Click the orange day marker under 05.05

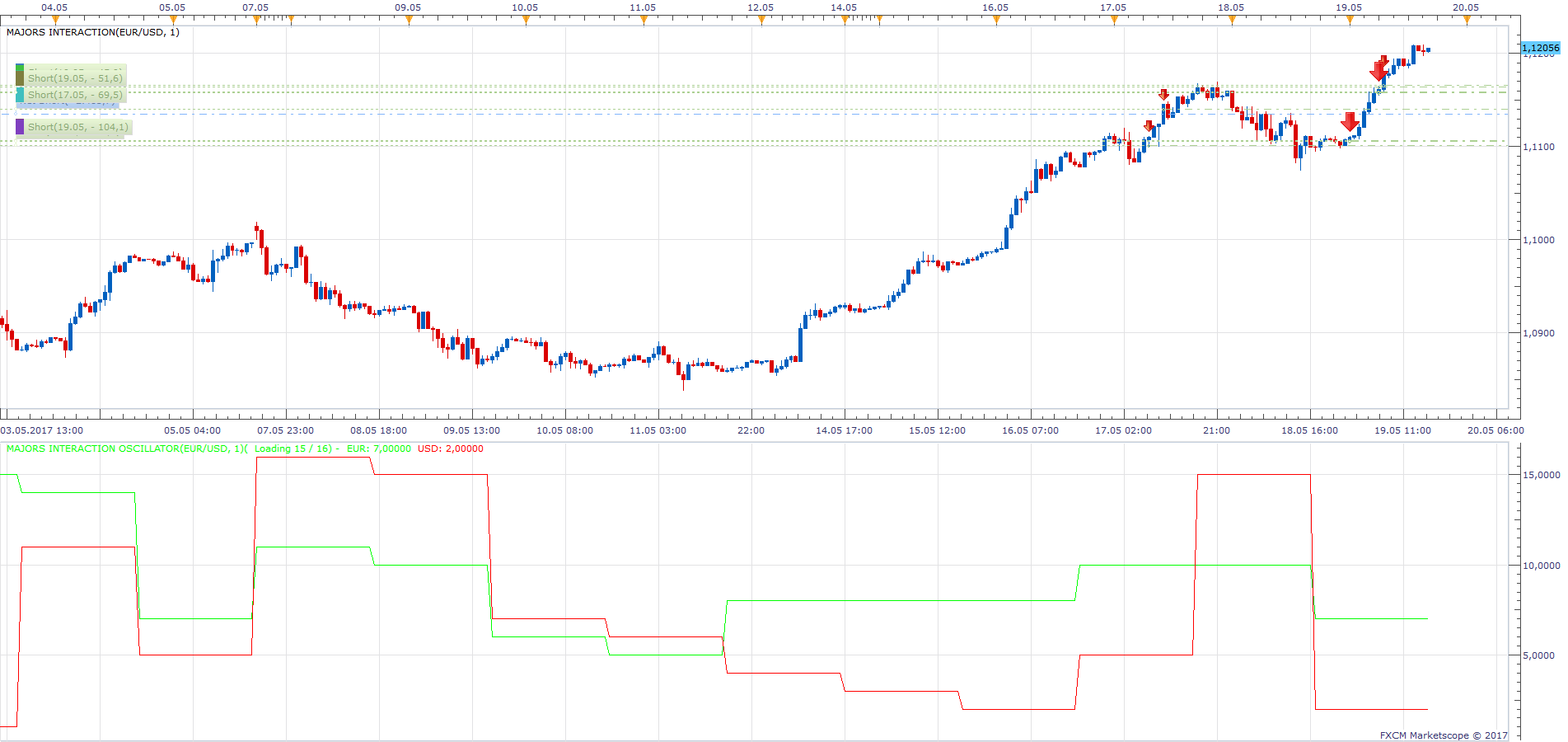[x=173, y=20]
